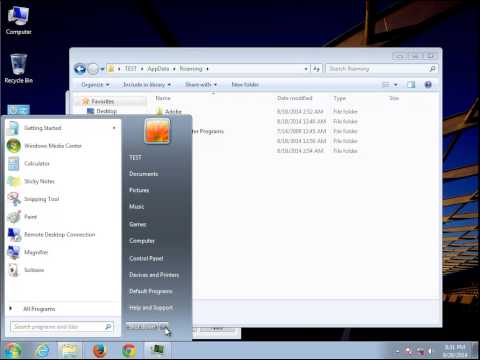Open Internet Explorer from taskbar
Viewport: 480px width, 360px height.
click(x=42, y=350)
